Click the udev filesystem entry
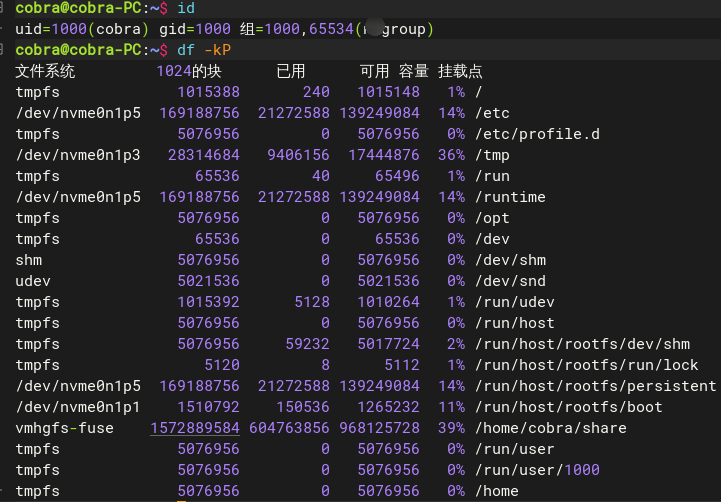721x502 pixels. pos(33,281)
